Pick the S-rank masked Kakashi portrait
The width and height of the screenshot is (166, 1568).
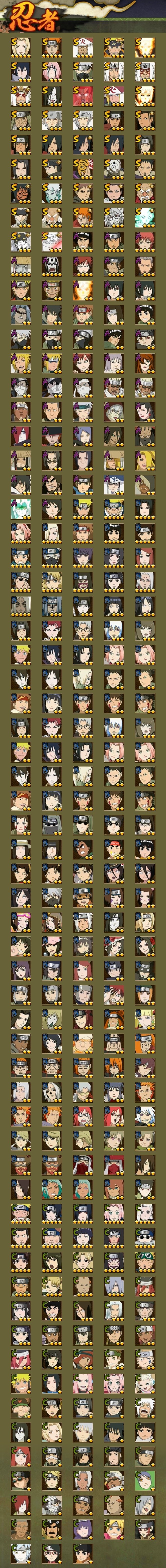point(83,72)
